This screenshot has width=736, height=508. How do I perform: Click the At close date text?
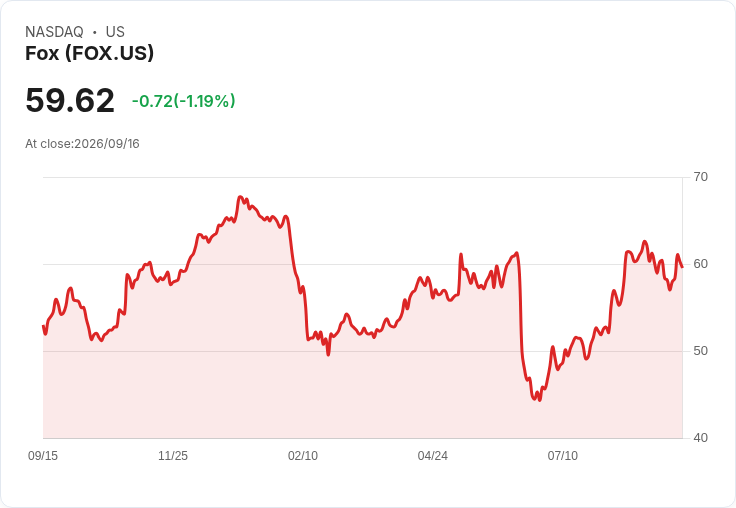pos(82,144)
